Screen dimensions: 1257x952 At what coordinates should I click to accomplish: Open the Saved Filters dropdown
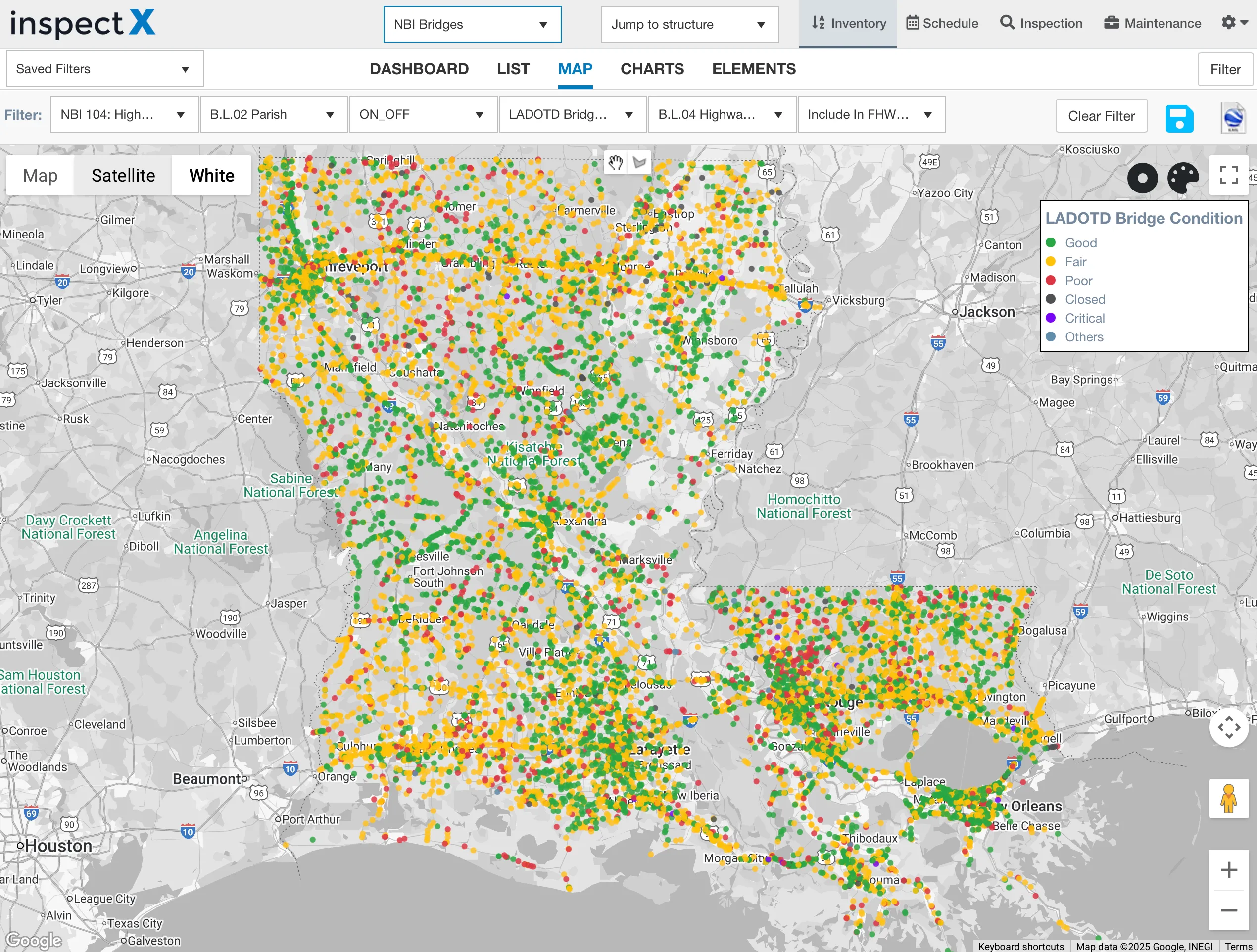point(104,69)
